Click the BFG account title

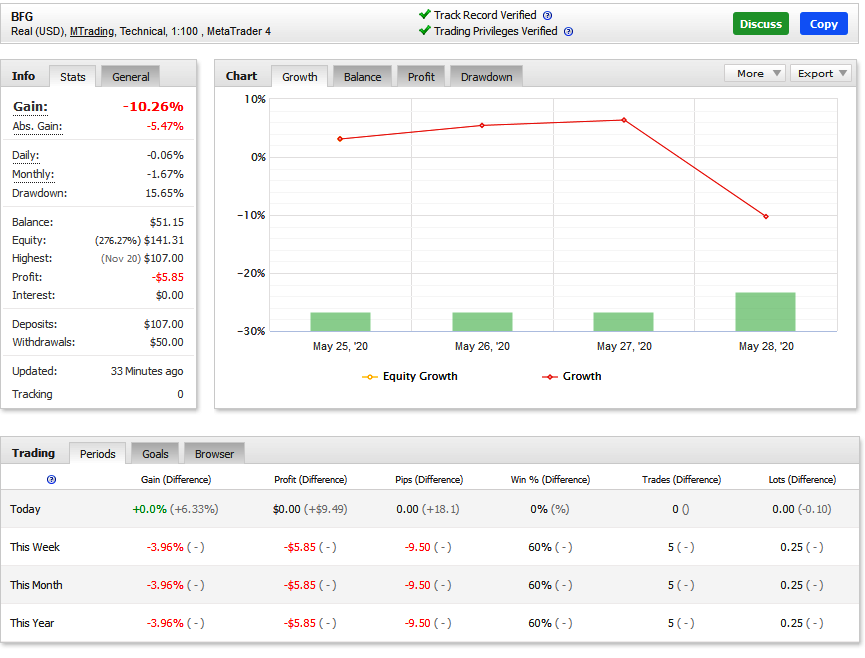pyautogui.click(x=22, y=17)
